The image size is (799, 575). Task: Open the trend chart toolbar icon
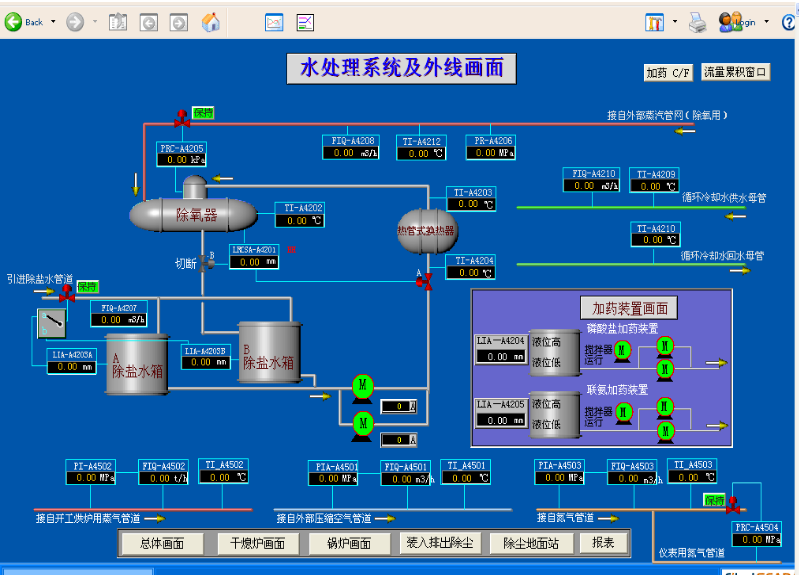point(273,22)
